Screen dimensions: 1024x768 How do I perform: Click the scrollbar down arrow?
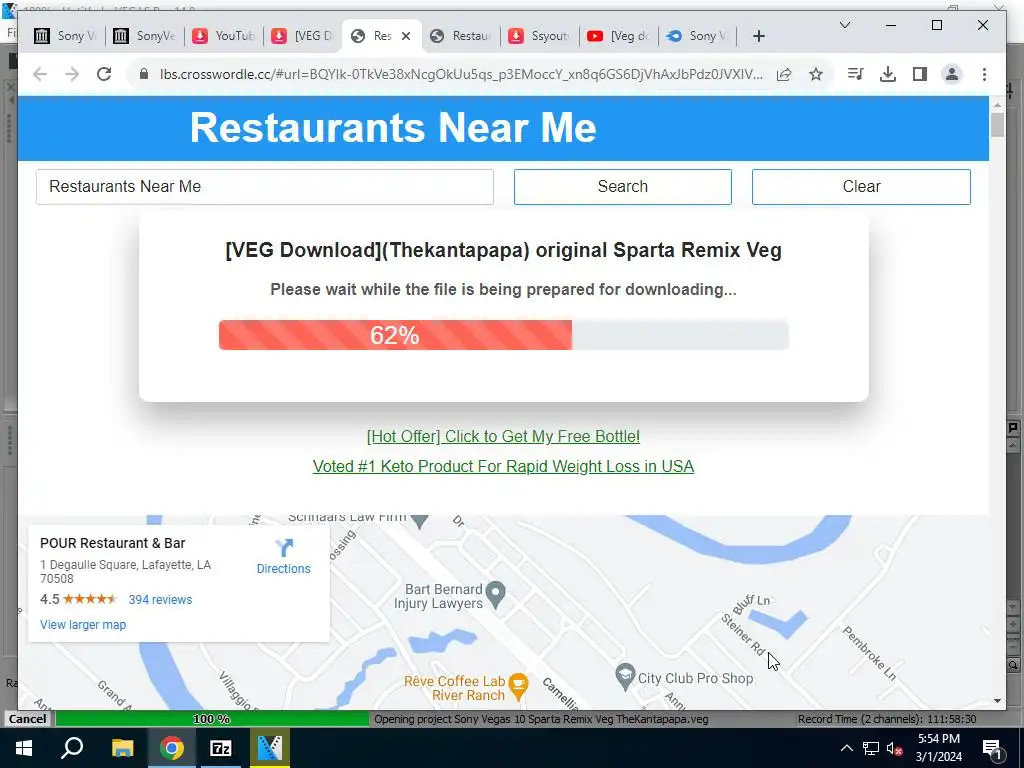(x=997, y=701)
